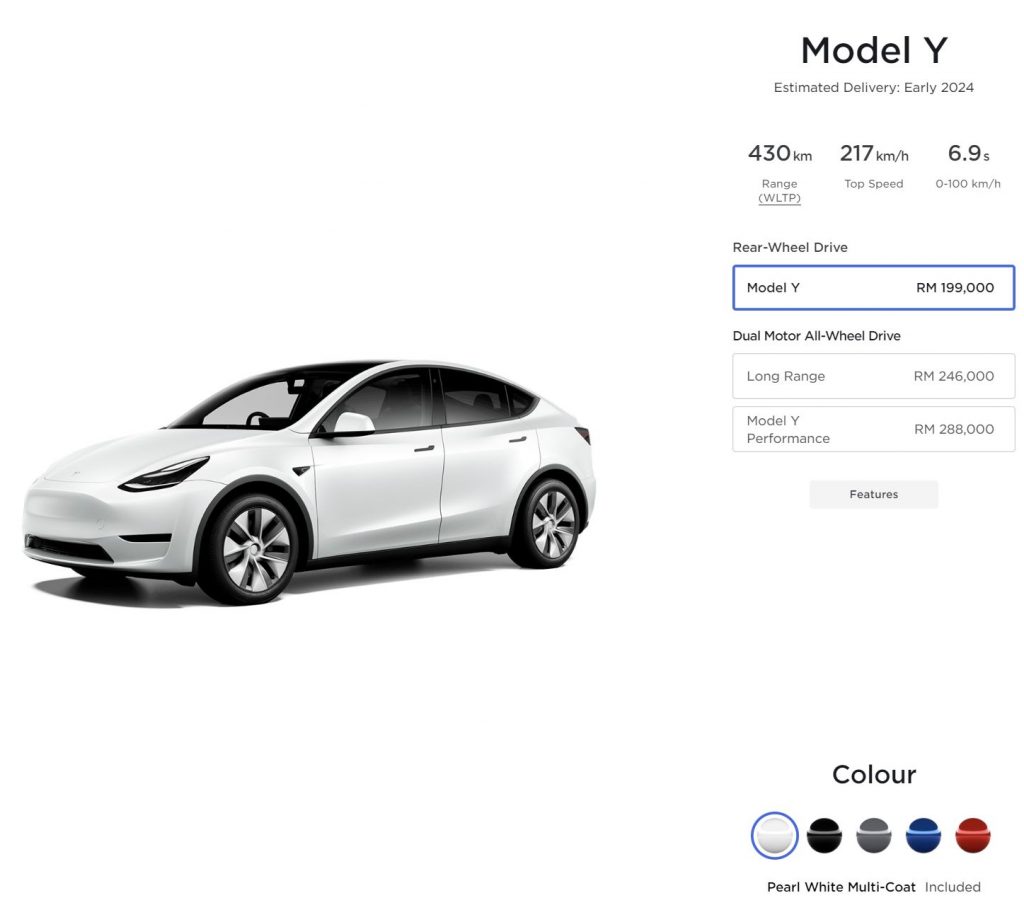Screen dimensions: 1024x905
Task: Choose the Solid Black paint swatch
Action: (x=824, y=835)
